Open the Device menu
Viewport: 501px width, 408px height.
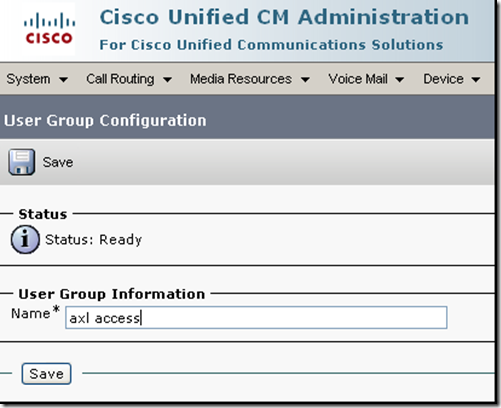443,79
